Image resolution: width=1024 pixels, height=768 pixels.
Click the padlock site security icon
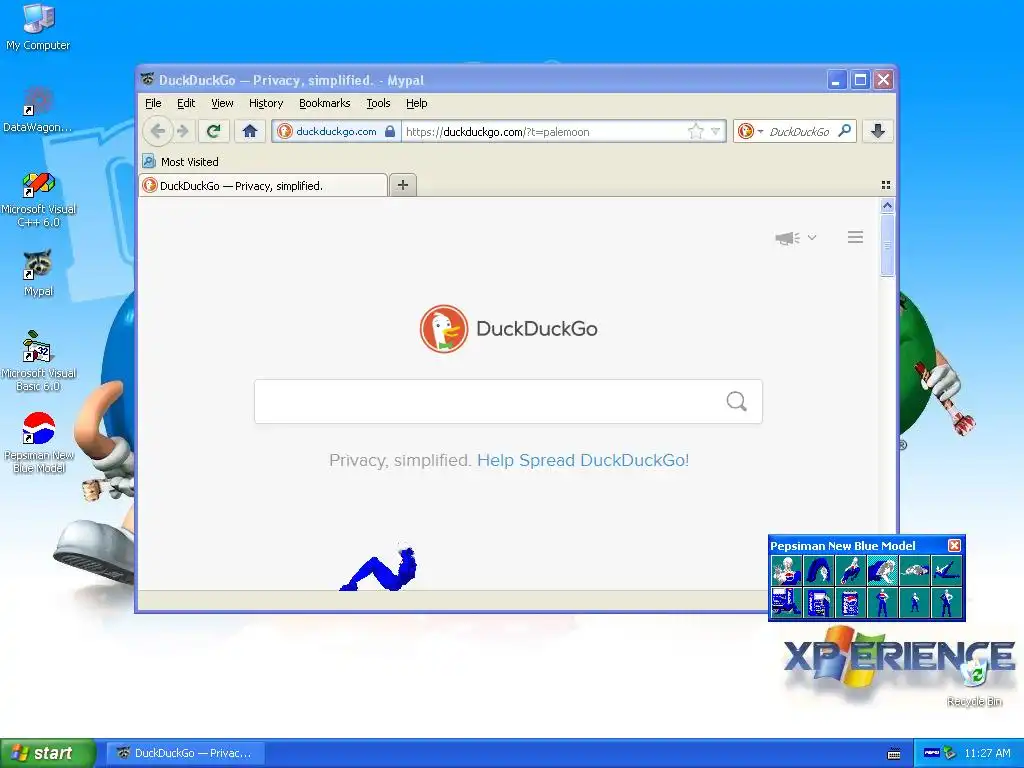coord(390,131)
